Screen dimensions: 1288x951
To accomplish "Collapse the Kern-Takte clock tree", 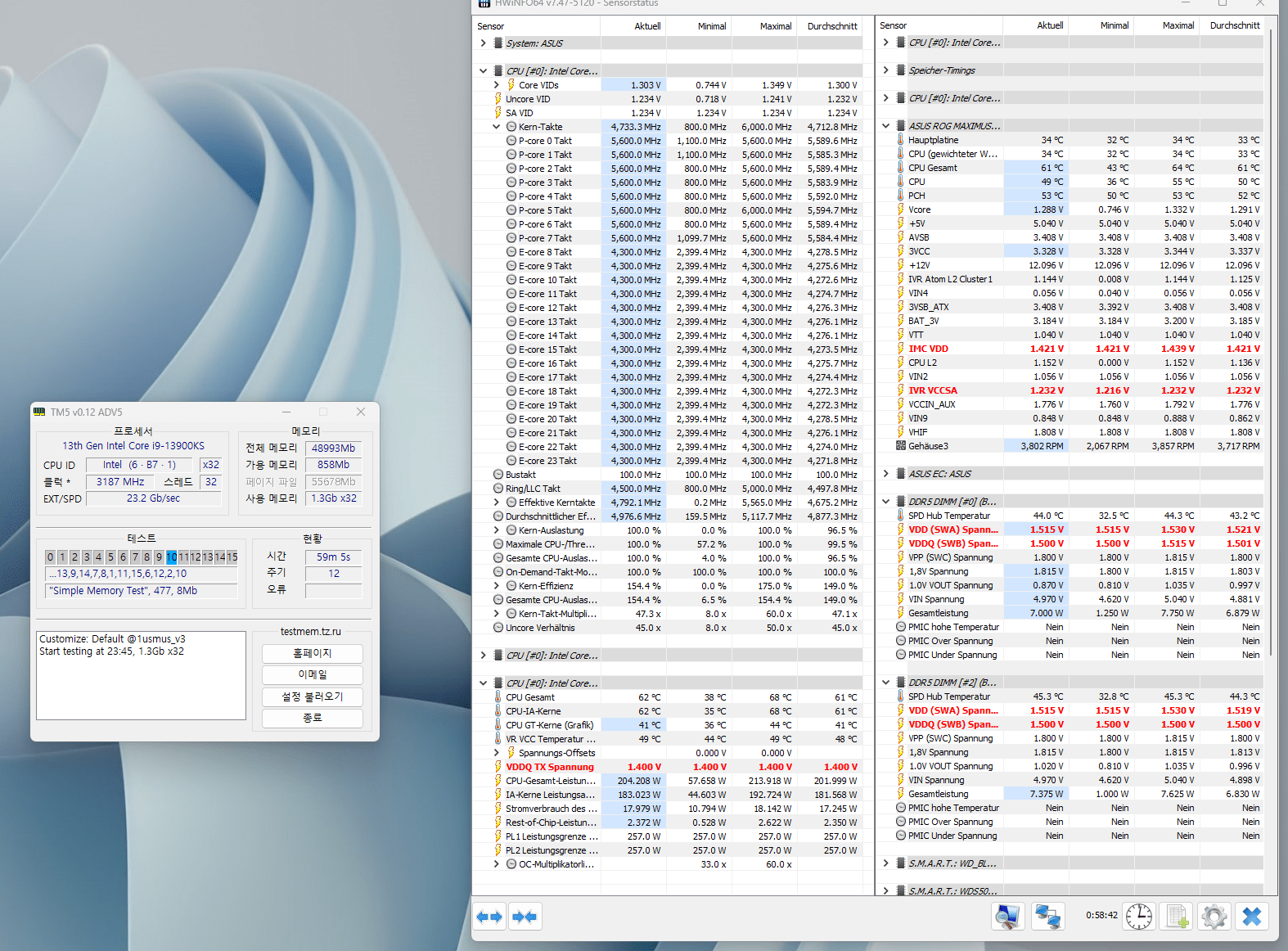I will click(x=496, y=127).
